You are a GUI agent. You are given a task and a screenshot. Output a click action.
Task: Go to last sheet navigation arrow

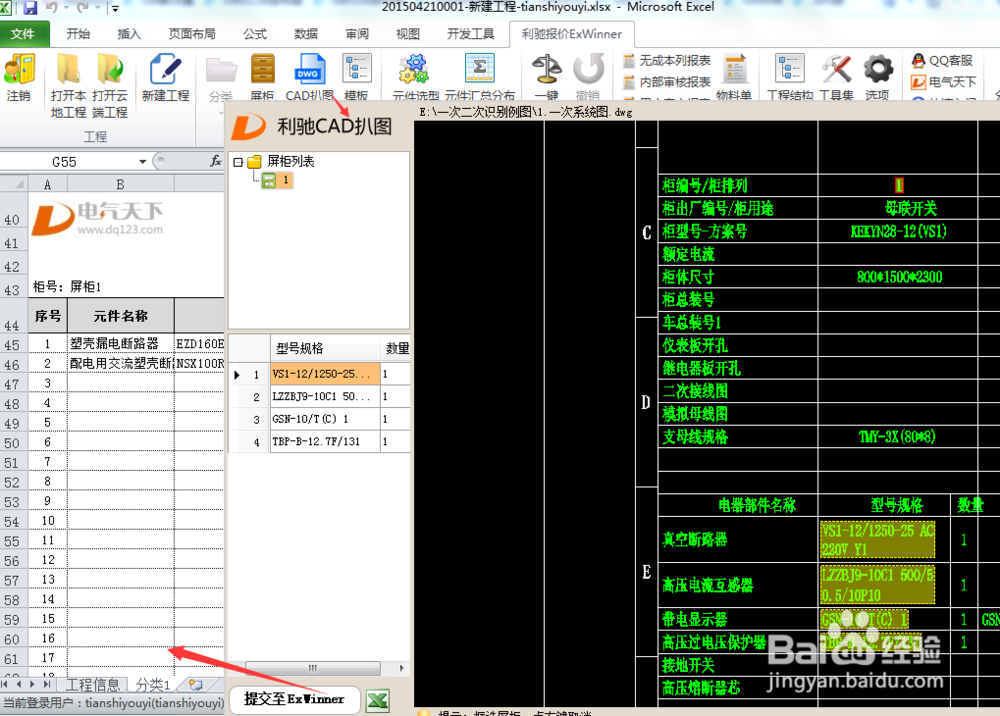point(47,684)
